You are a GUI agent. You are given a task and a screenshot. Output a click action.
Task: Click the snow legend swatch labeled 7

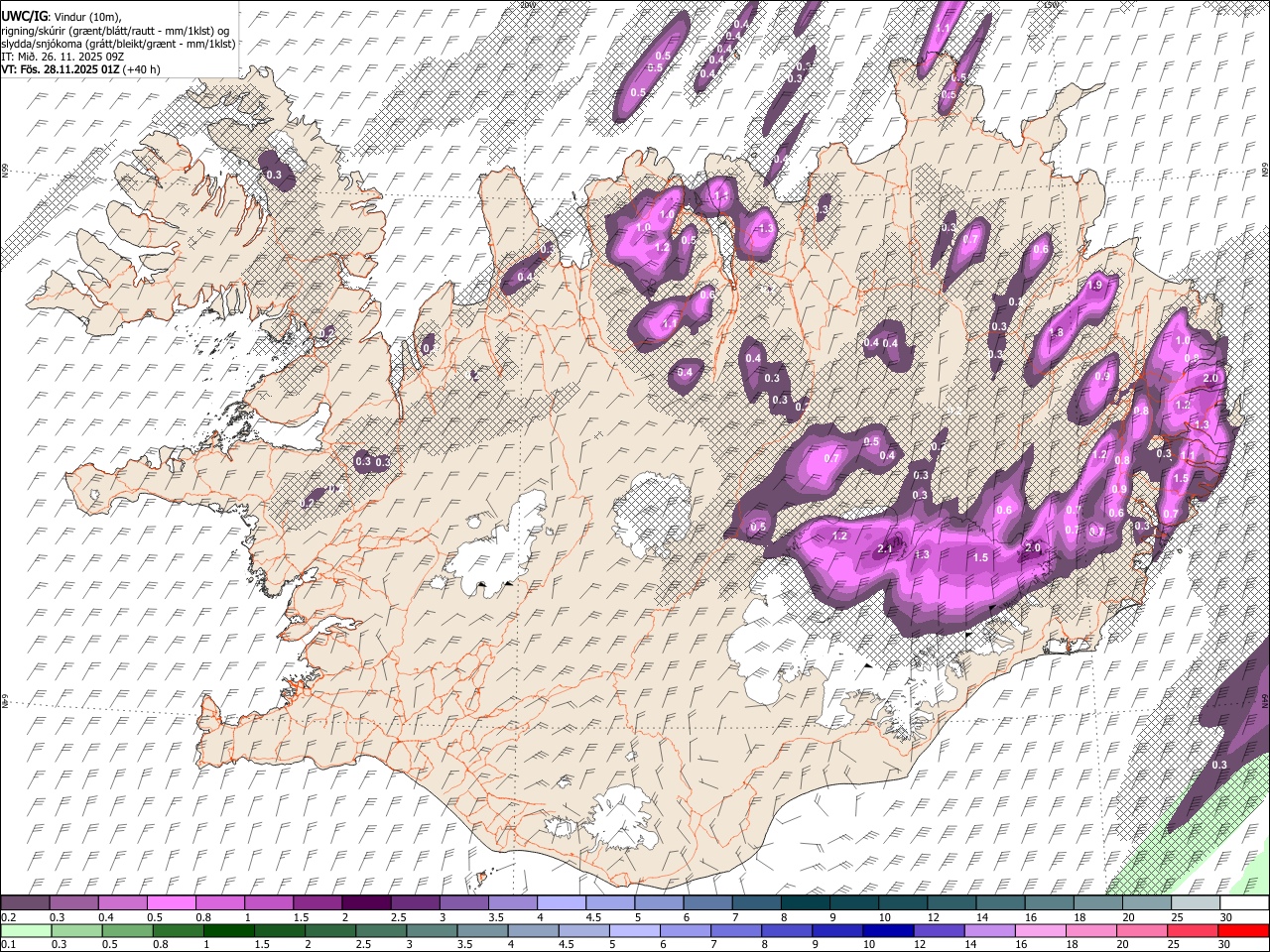(755, 902)
